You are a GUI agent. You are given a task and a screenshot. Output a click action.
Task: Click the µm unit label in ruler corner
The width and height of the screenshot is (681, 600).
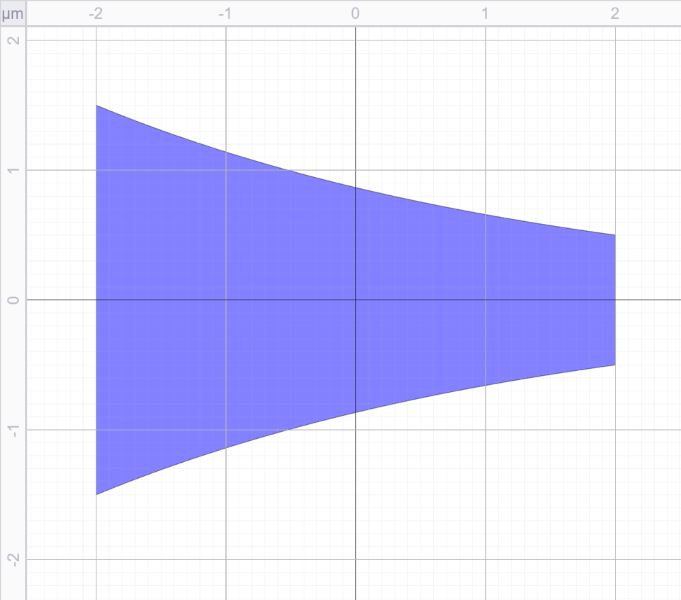coord(12,14)
